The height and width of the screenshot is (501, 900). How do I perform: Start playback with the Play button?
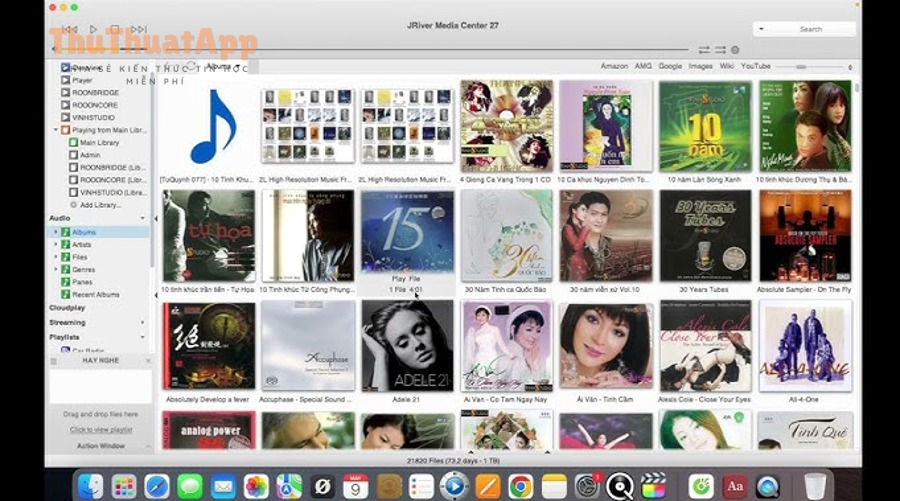[94, 29]
